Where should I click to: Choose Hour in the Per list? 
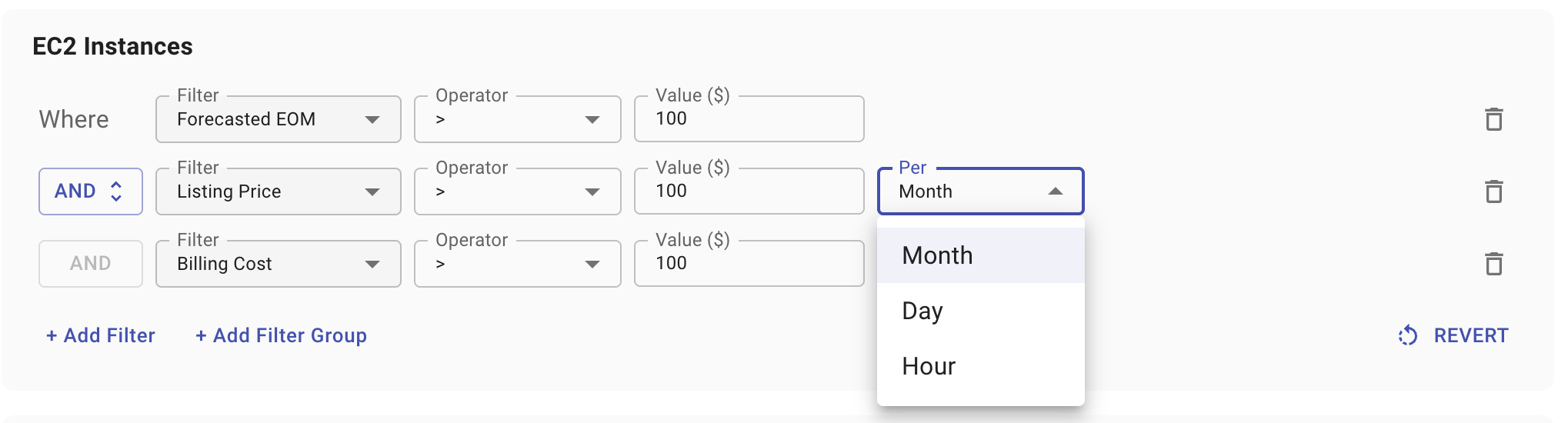(929, 366)
